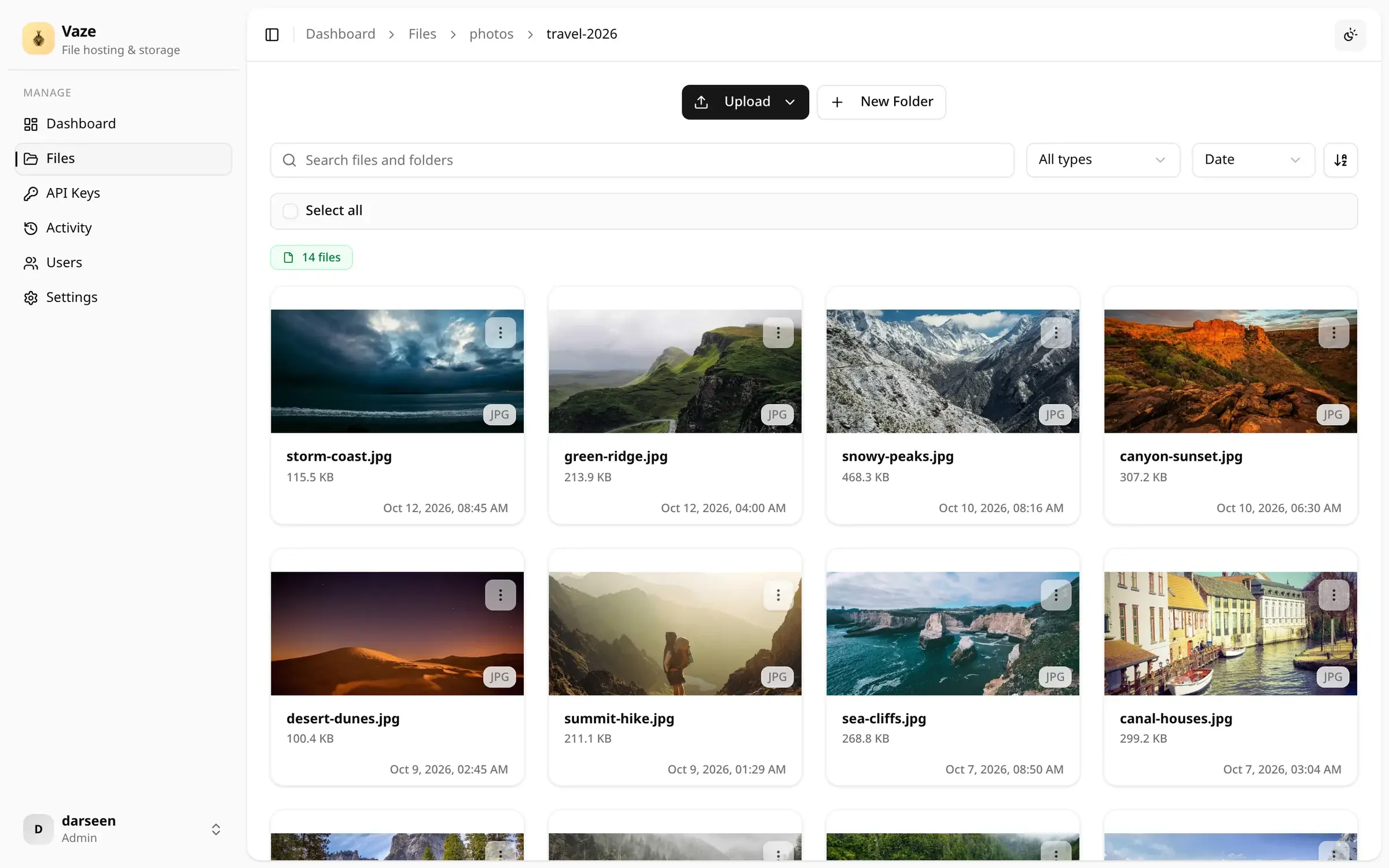The width and height of the screenshot is (1389, 868).
Task: Open the Activity sidebar item
Action: click(123, 228)
